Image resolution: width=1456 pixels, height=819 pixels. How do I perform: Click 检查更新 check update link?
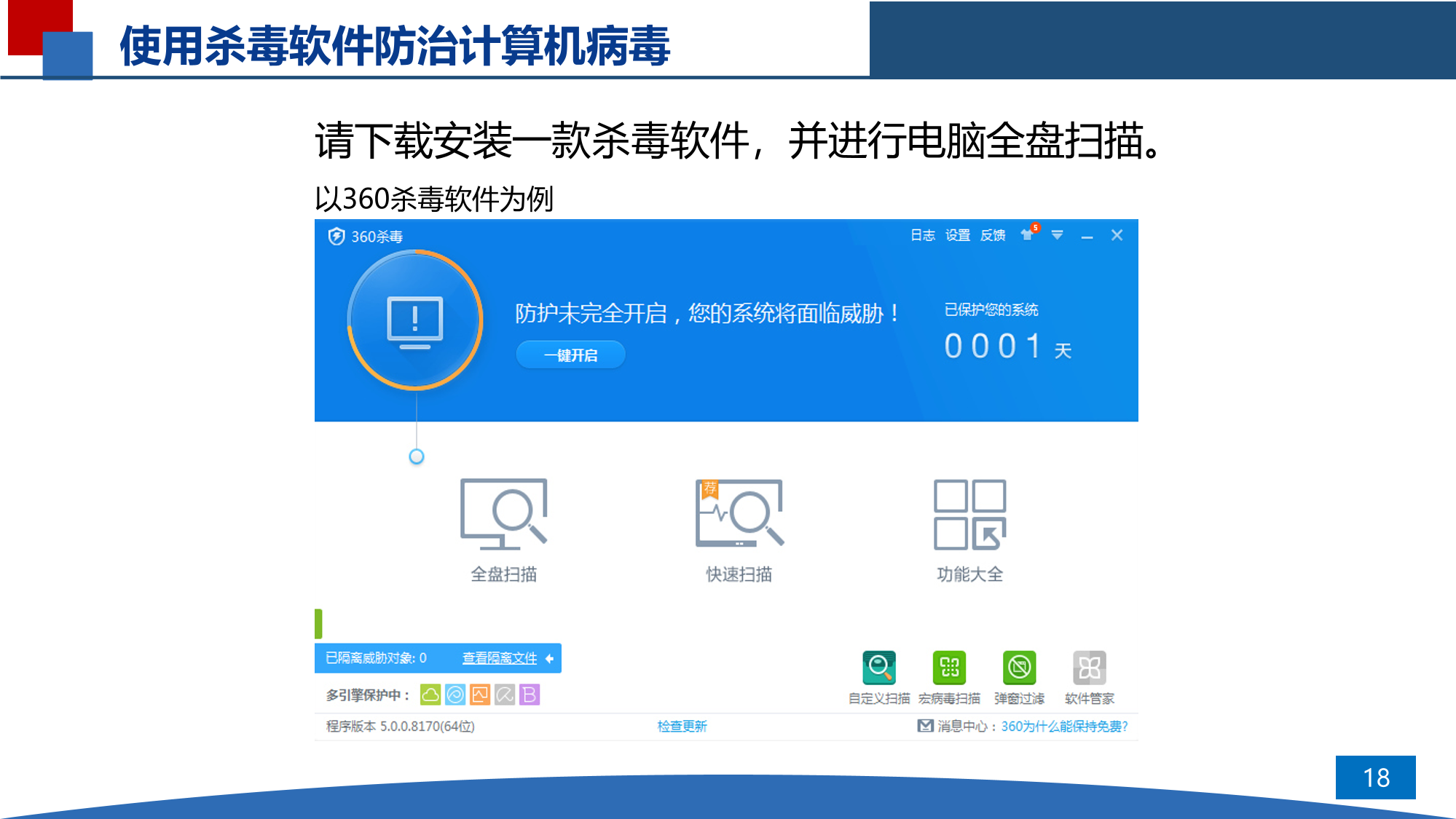[x=682, y=726]
